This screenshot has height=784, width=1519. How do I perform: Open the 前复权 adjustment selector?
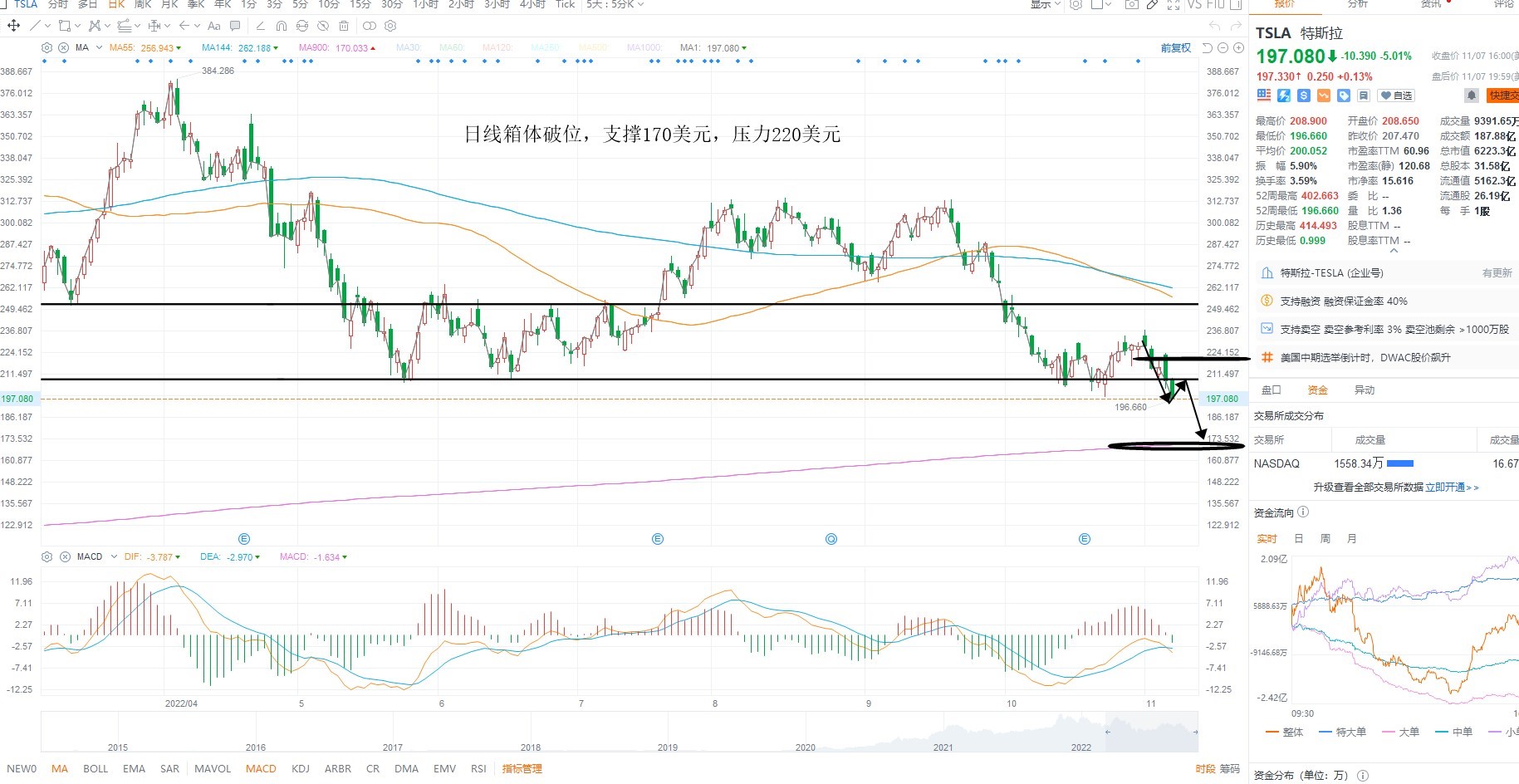1176,48
